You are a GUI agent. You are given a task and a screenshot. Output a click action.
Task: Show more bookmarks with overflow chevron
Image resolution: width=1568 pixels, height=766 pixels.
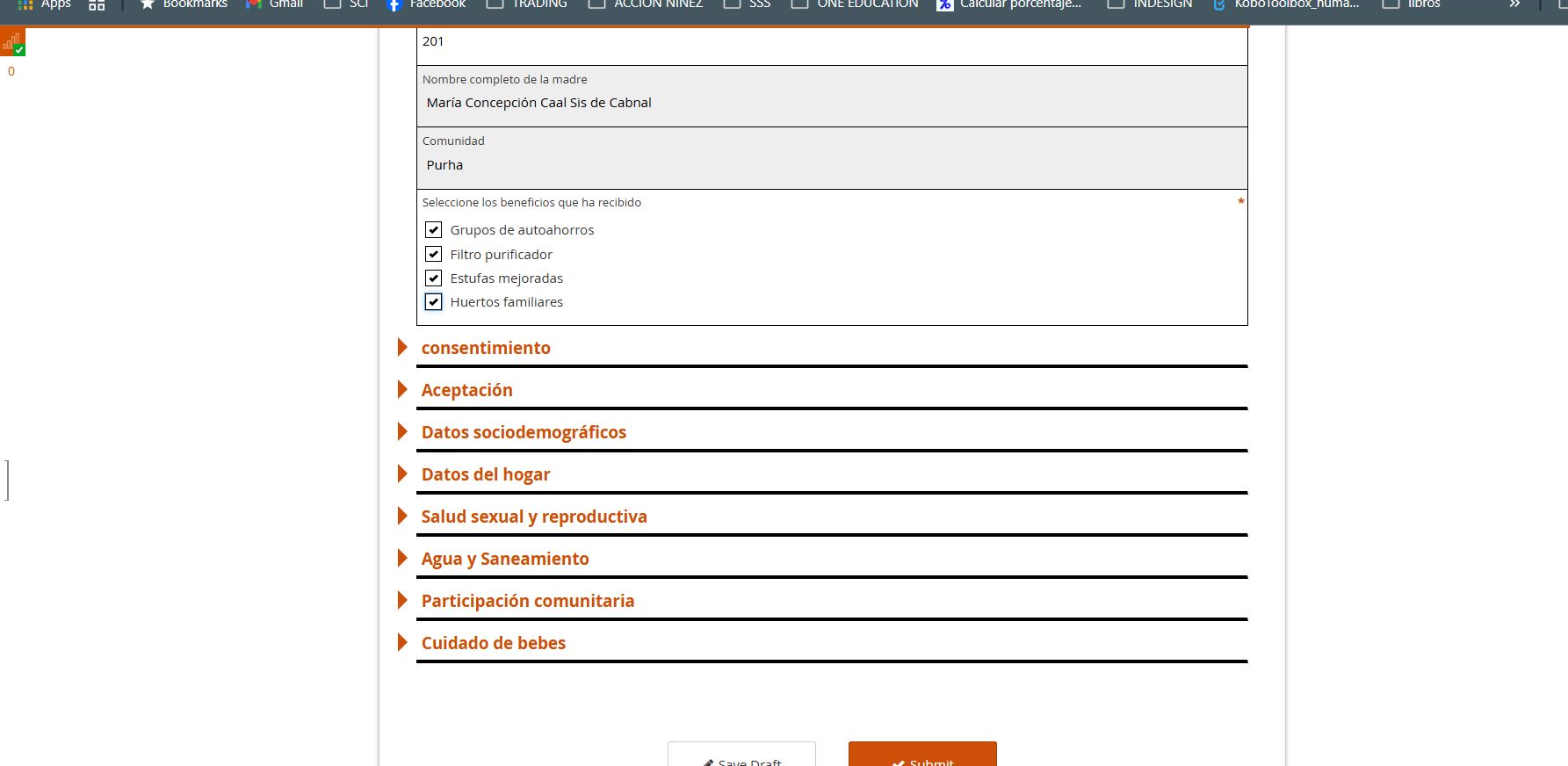[x=1514, y=4]
